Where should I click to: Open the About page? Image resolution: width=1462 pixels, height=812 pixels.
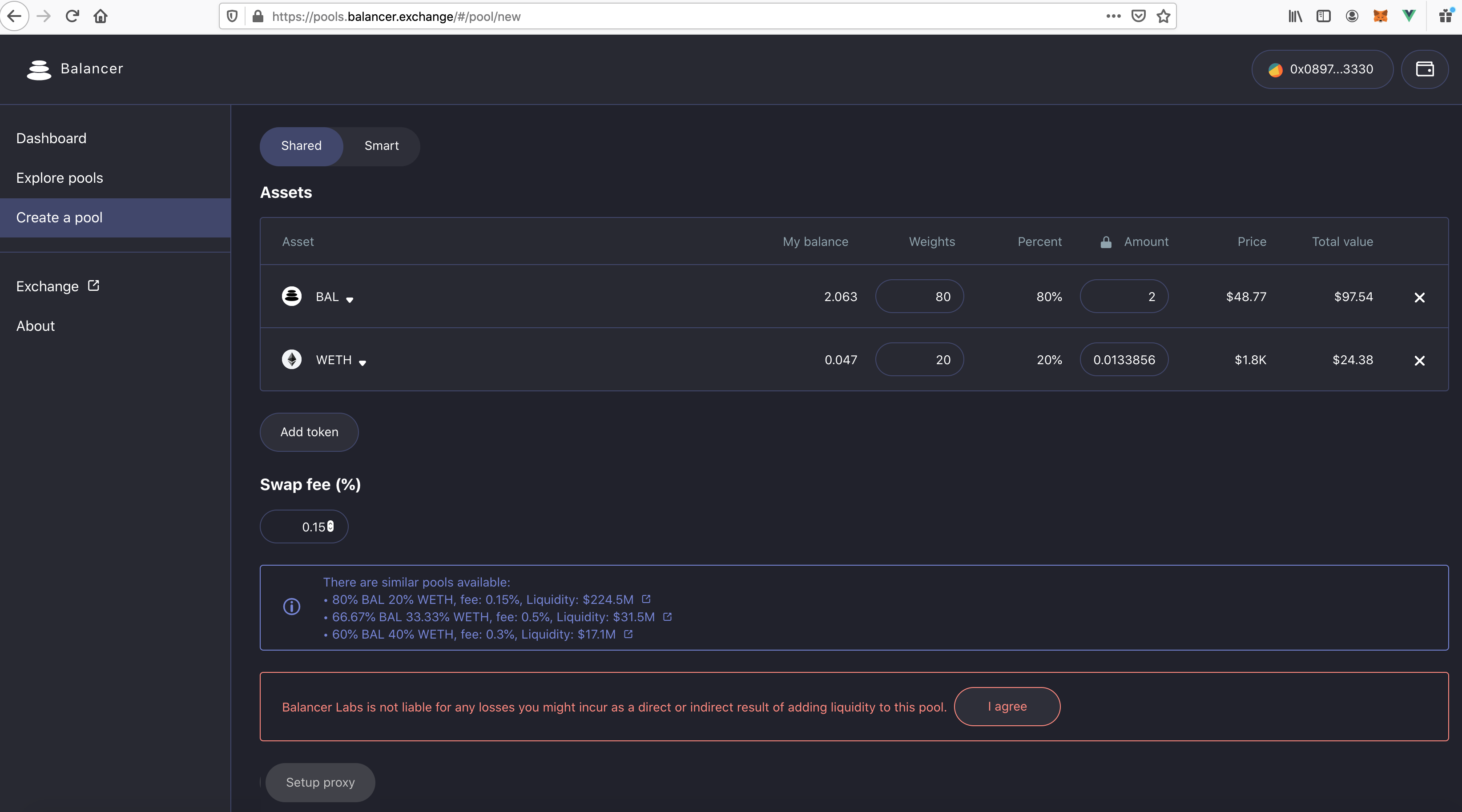pyautogui.click(x=35, y=326)
